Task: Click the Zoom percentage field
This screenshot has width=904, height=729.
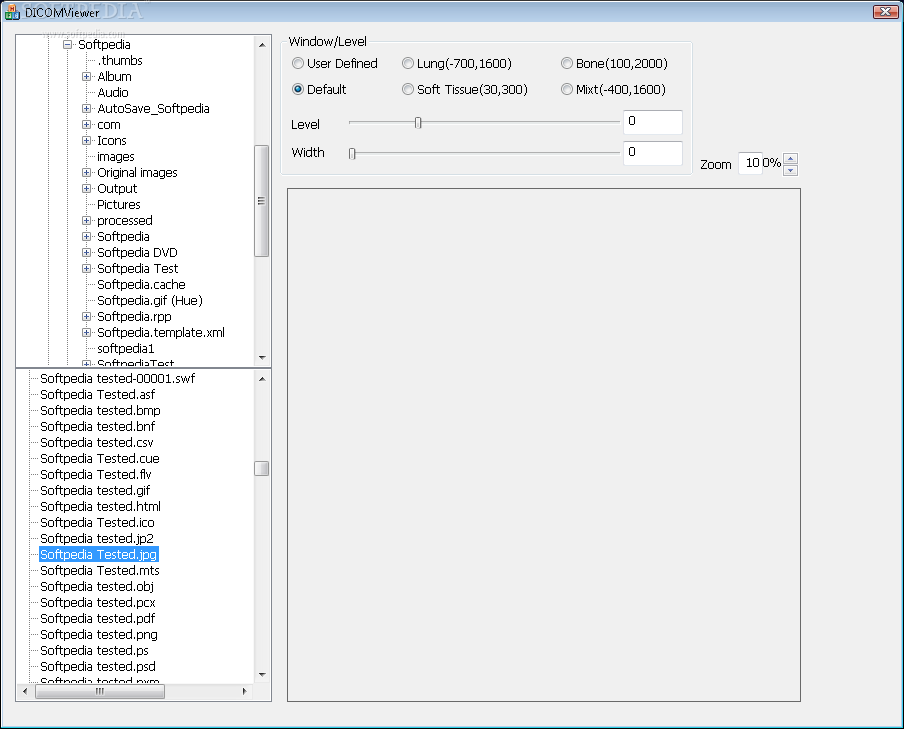Action: click(750, 163)
